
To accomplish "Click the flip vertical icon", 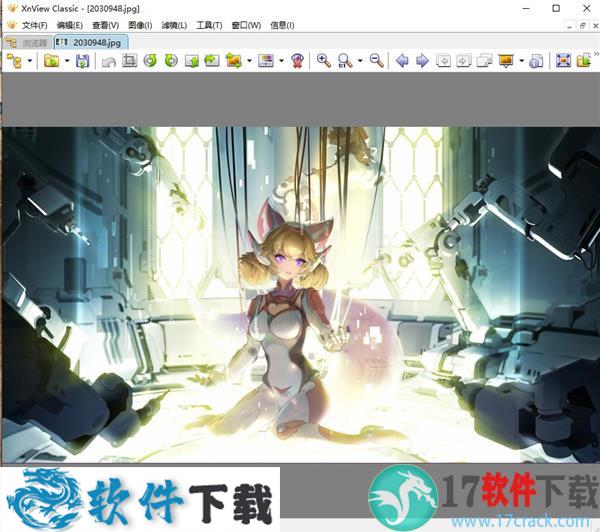I will coord(192,61).
